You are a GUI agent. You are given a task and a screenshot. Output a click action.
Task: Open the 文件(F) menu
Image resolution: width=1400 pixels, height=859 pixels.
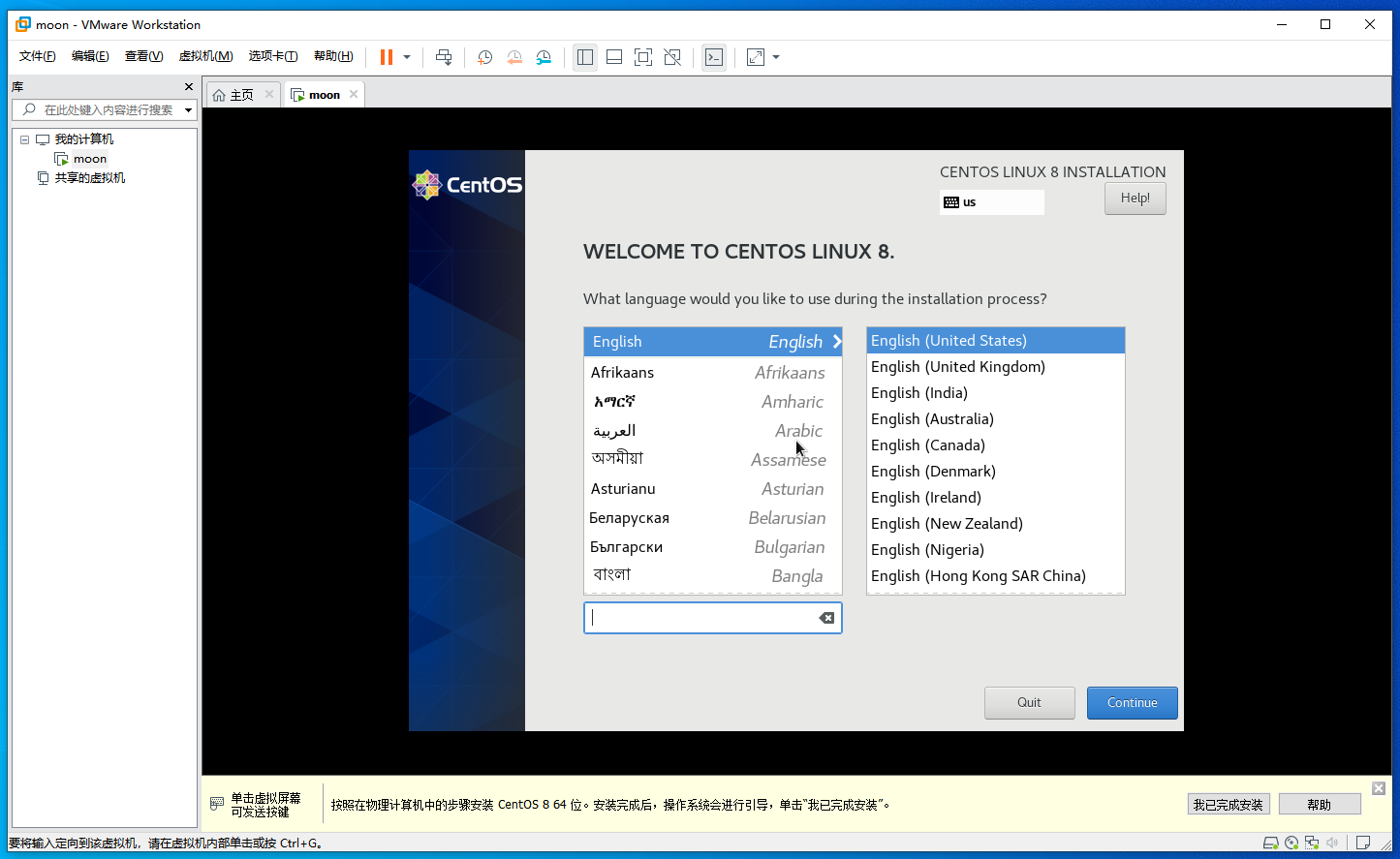38,56
